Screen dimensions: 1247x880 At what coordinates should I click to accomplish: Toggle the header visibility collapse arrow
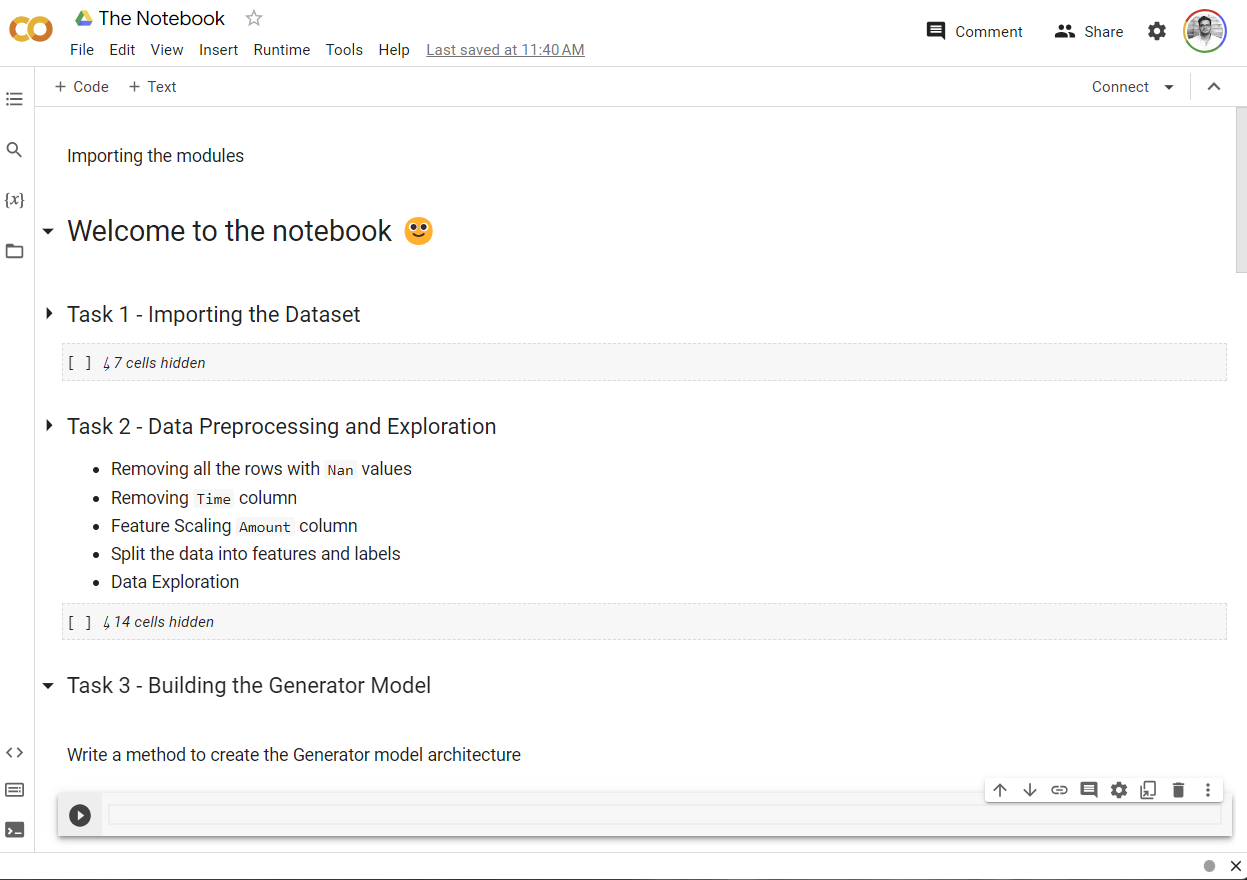(x=1214, y=87)
